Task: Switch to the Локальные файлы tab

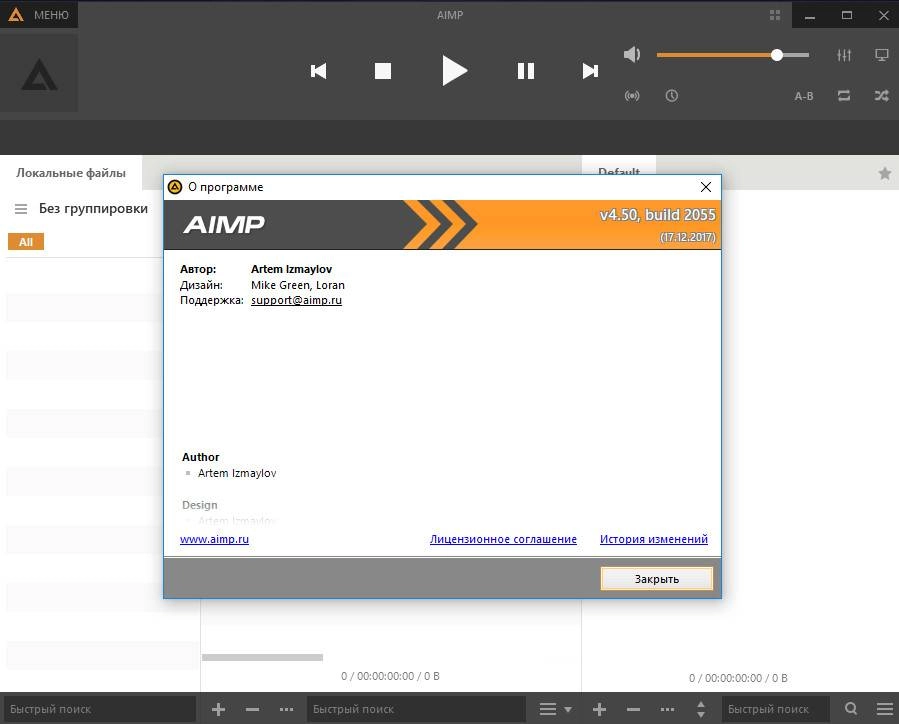Action: [71, 173]
